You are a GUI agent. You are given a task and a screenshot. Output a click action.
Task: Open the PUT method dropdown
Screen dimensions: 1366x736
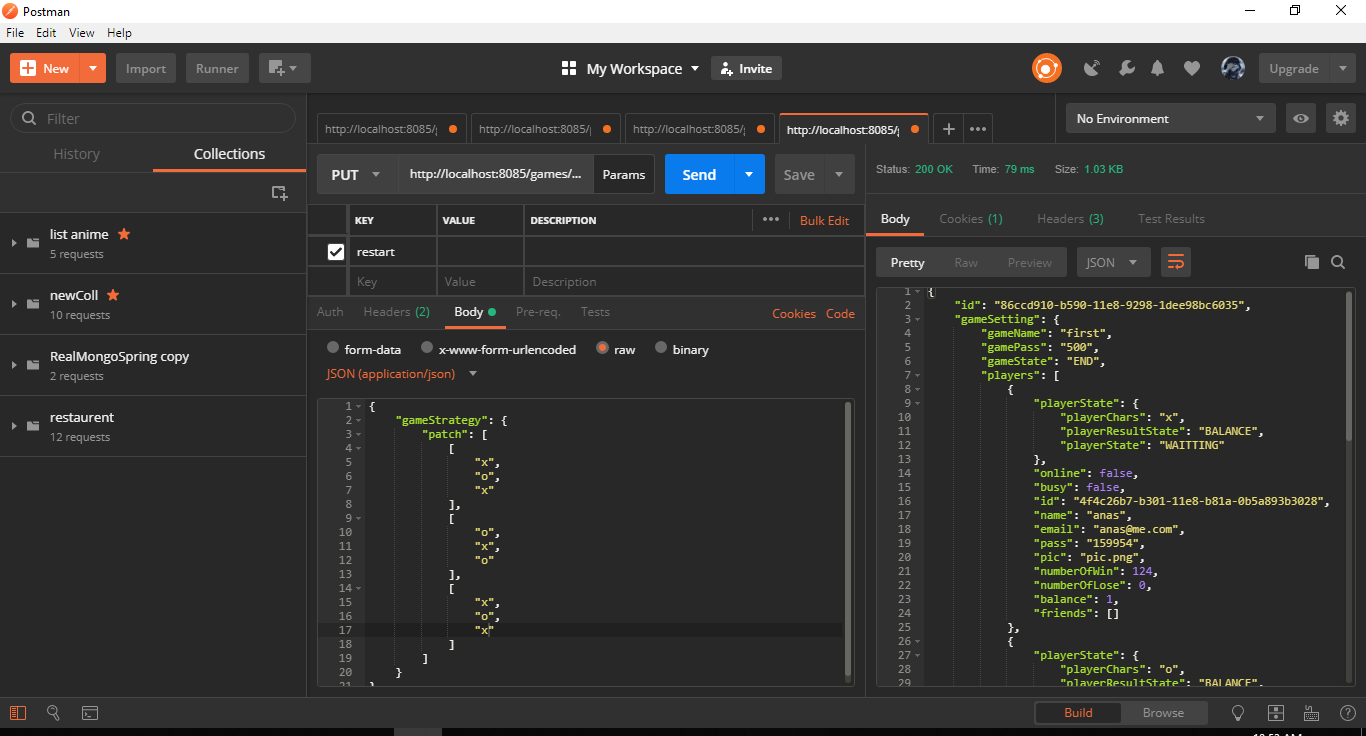click(357, 174)
